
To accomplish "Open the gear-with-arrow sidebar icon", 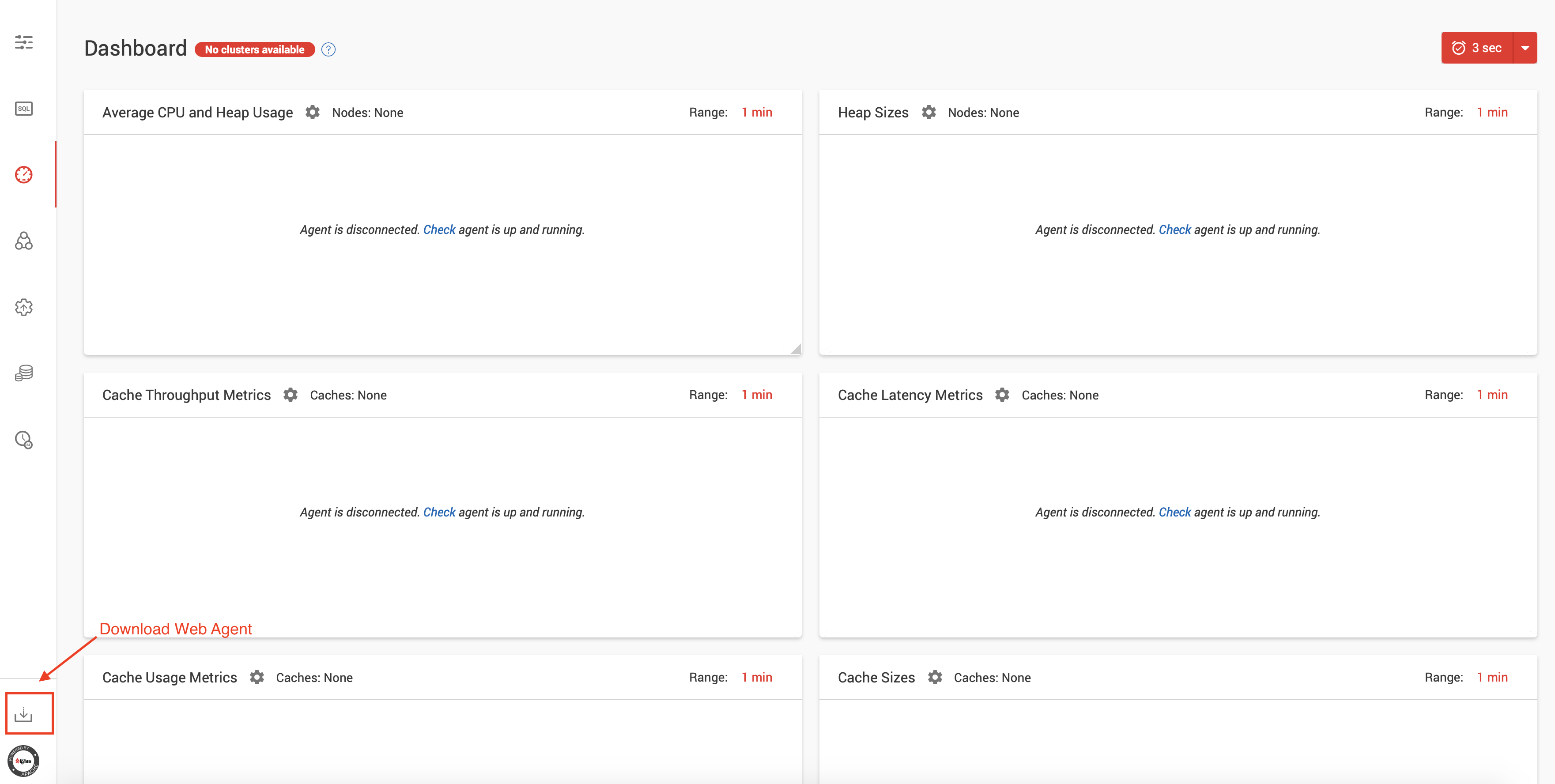I will coord(23,307).
